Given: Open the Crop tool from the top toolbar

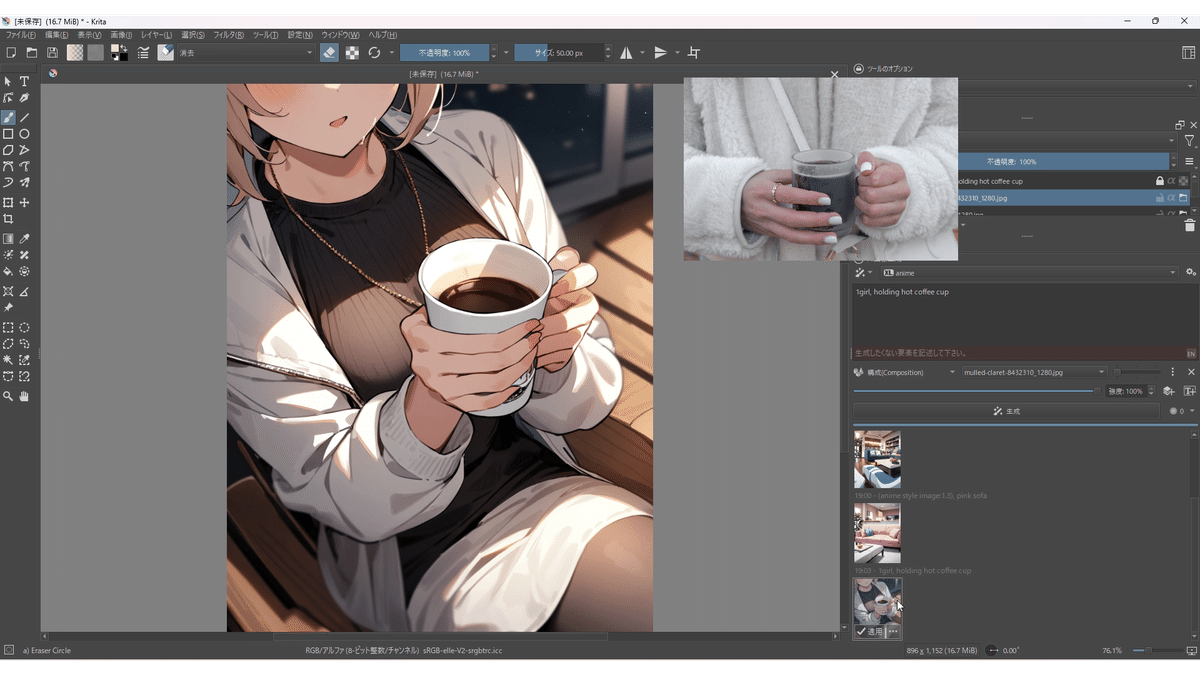Looking at the screenshot, I should click(x=694, y=53).
